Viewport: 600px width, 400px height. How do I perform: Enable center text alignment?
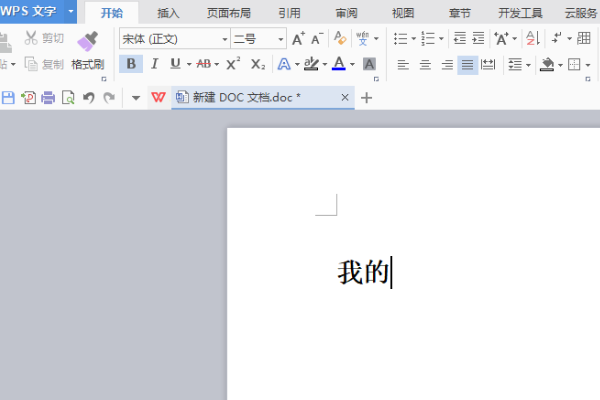(x=425, y=64)
